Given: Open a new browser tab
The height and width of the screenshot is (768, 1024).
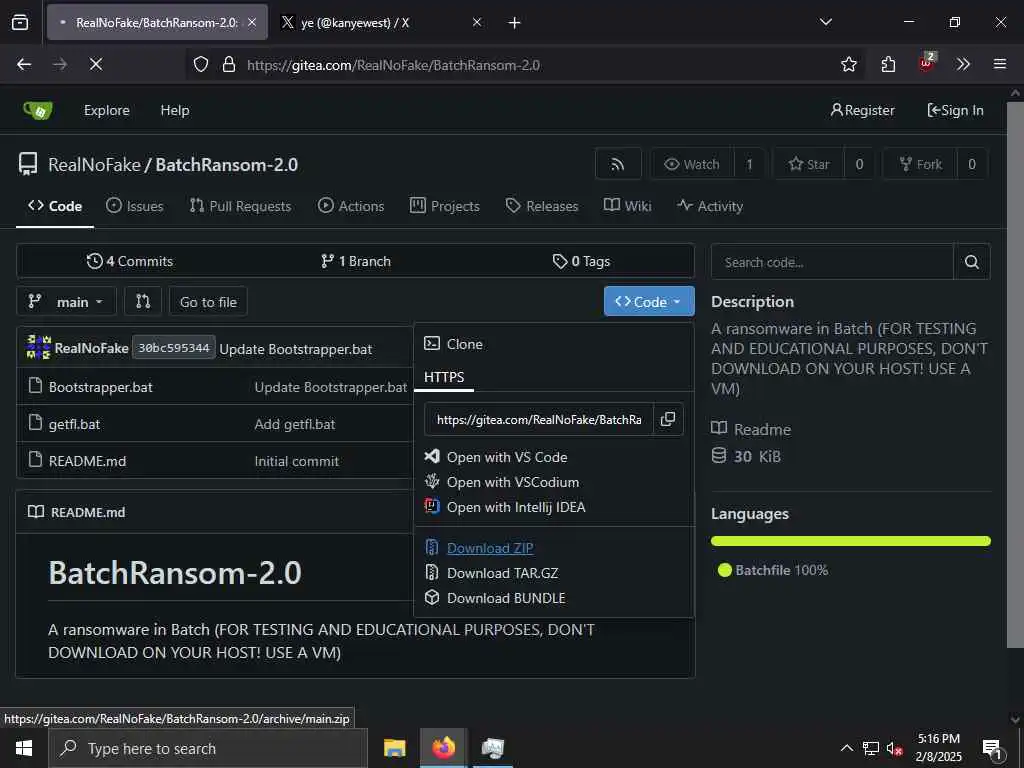Looking at the screenshot, I should coord(515,22).
